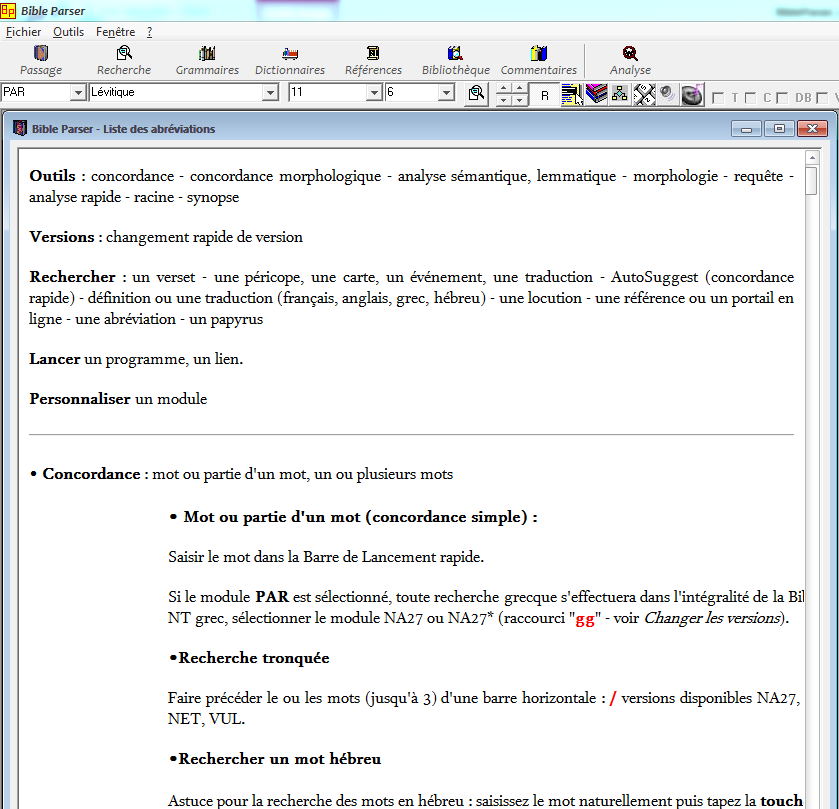Click the Liste des abréviations window icon

pos(20,128)
